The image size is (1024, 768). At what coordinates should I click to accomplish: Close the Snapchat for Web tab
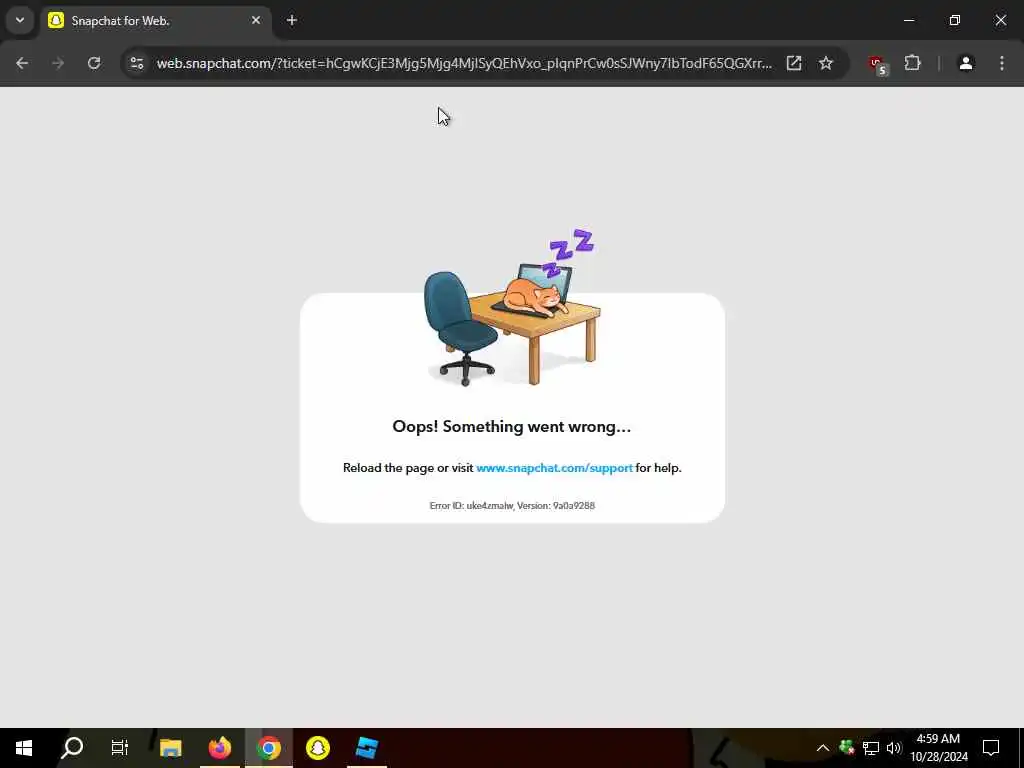pyautogui.click(x=256, y=20)
